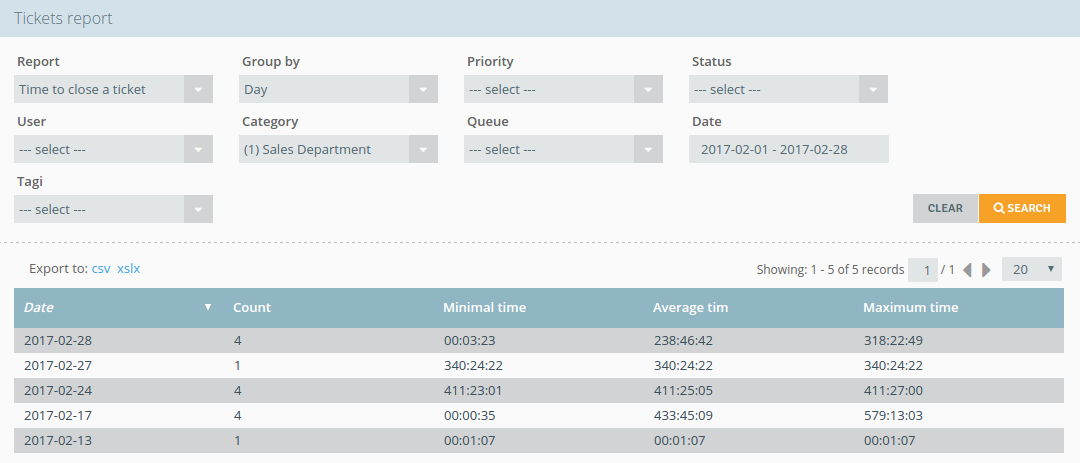Click the Showing 1 - 5 of 5 records text
This screenshot has width=1080, height=463.
tap(830, 269)
